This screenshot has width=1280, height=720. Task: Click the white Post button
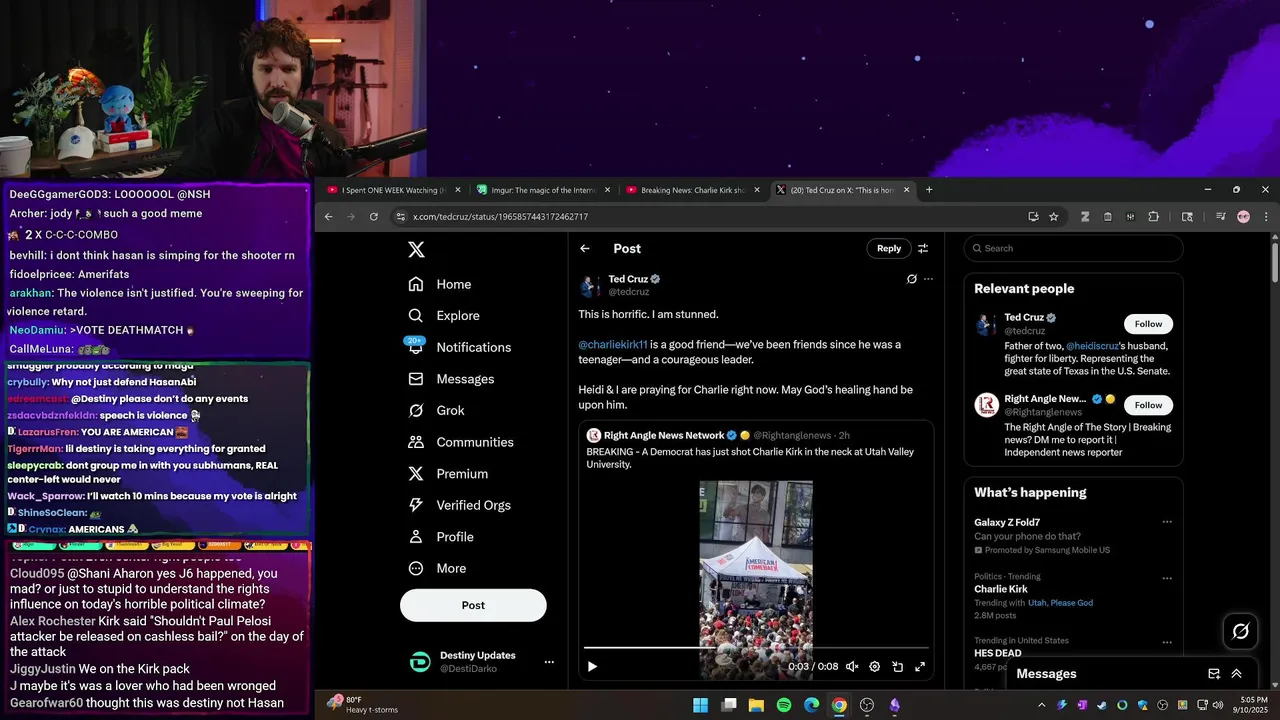[473, 605]
